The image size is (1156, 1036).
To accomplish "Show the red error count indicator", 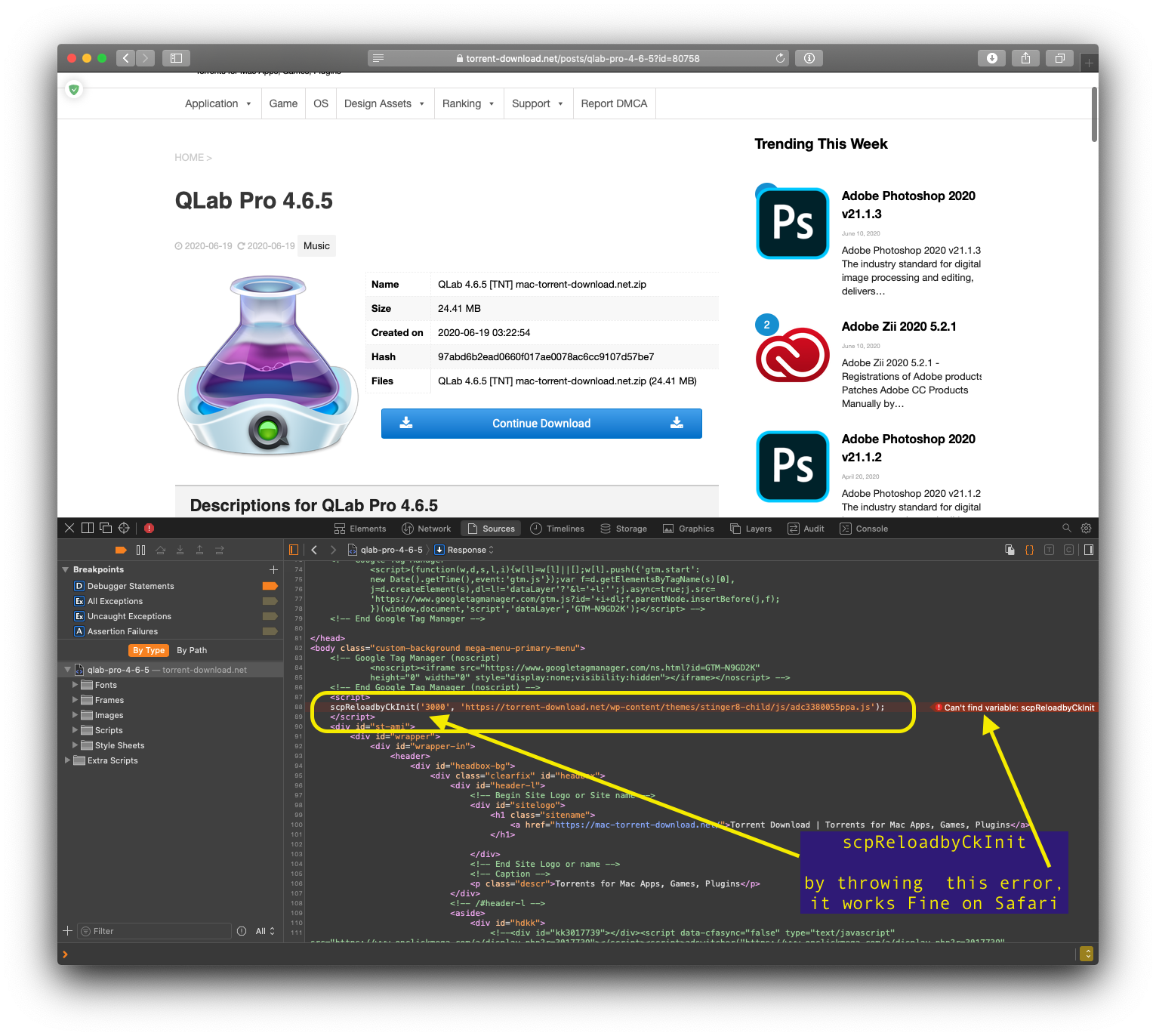I will [149, 528].
